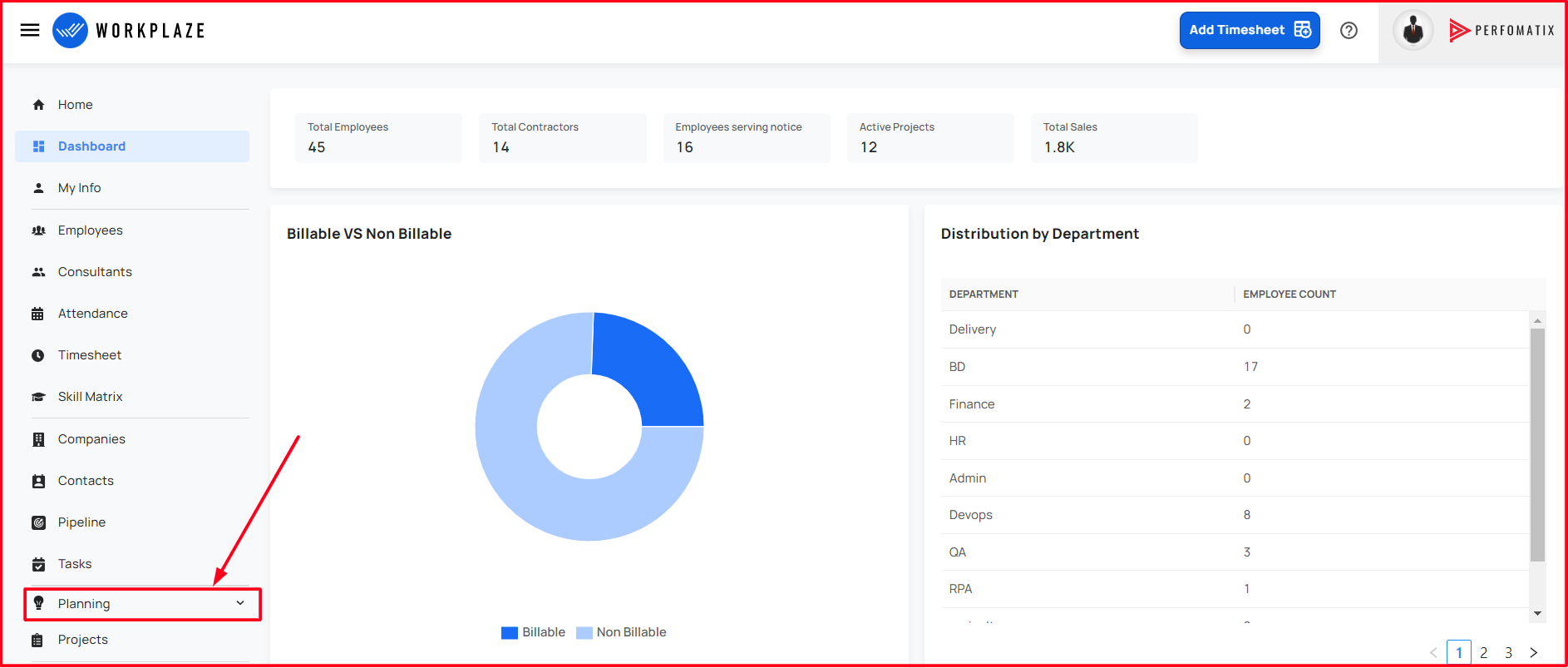Image resolution: width=1568 pixels, height=668 pixels.
Task: Click the department table scrollbar down arrow
Action: pos(1537,613)
